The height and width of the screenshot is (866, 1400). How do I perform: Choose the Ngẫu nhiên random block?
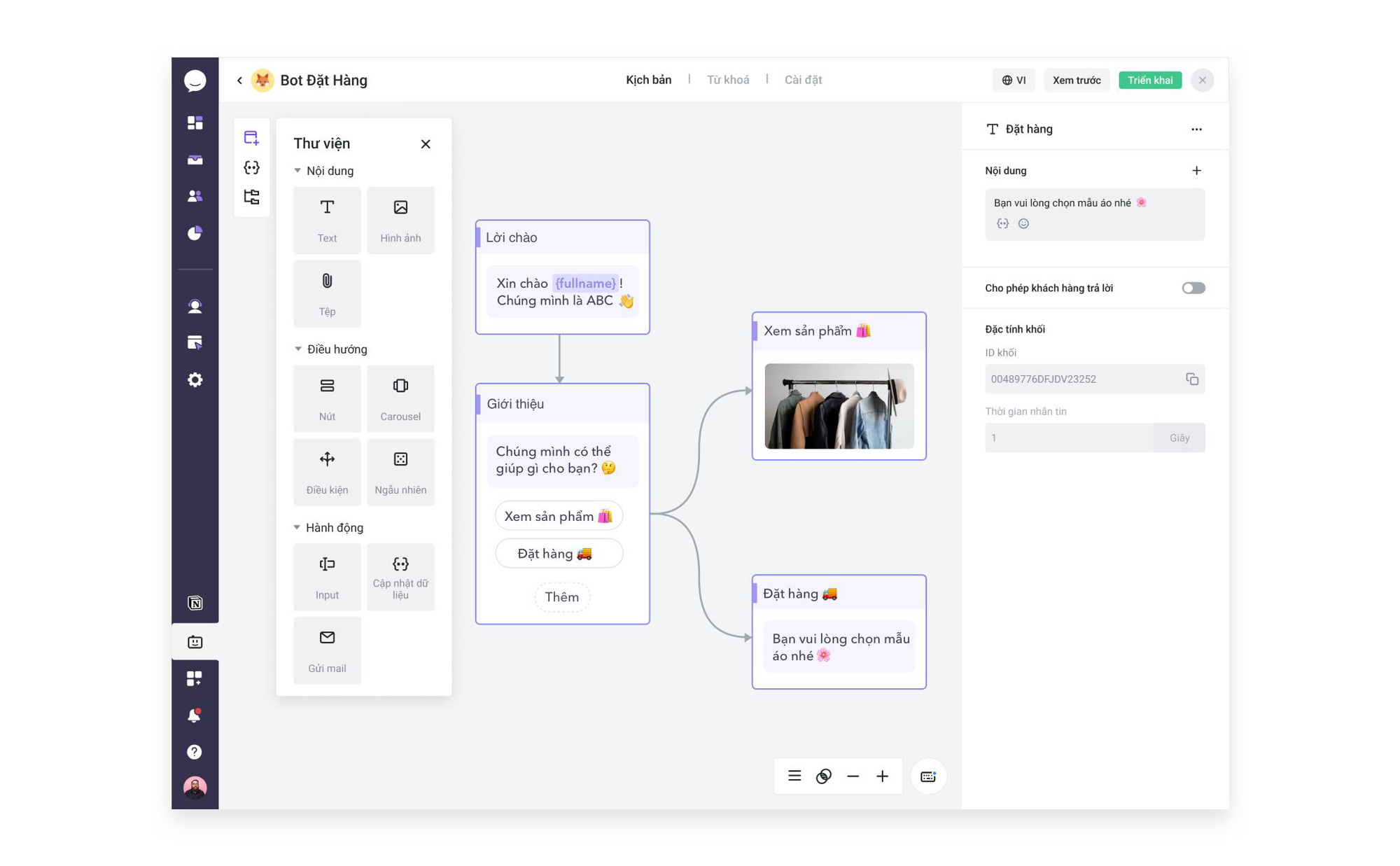coord(400,472)
